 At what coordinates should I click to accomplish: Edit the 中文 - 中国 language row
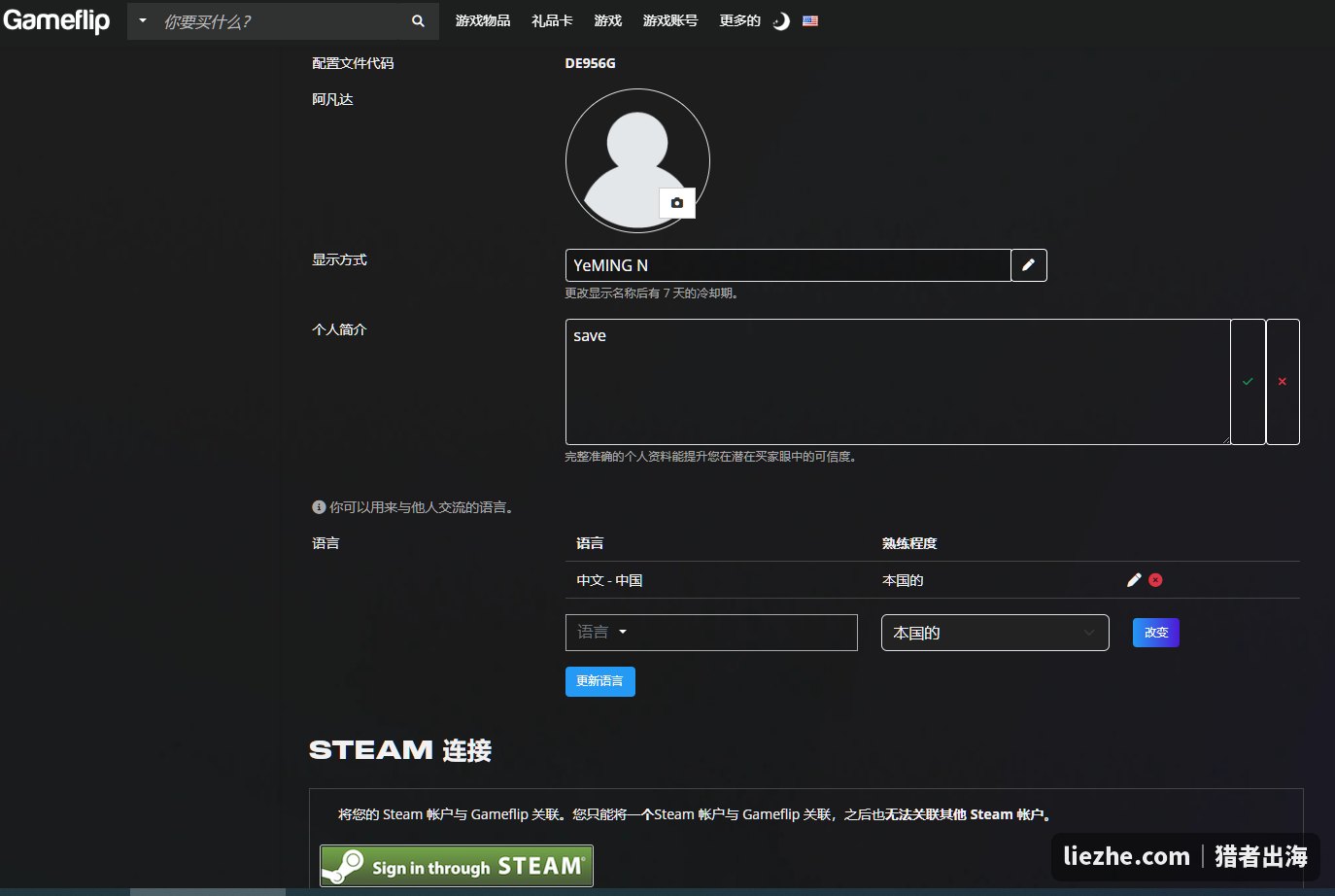point(1133,580)
